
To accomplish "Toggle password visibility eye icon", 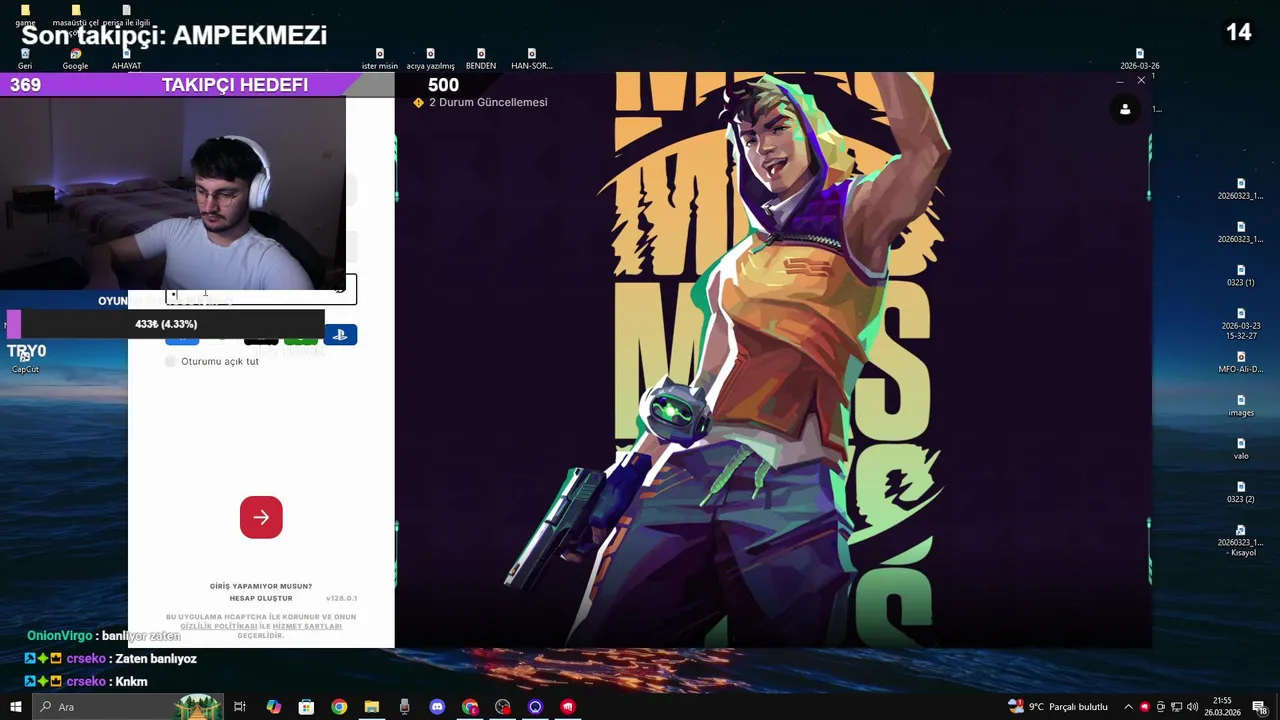I will click(x=340, y=289).
